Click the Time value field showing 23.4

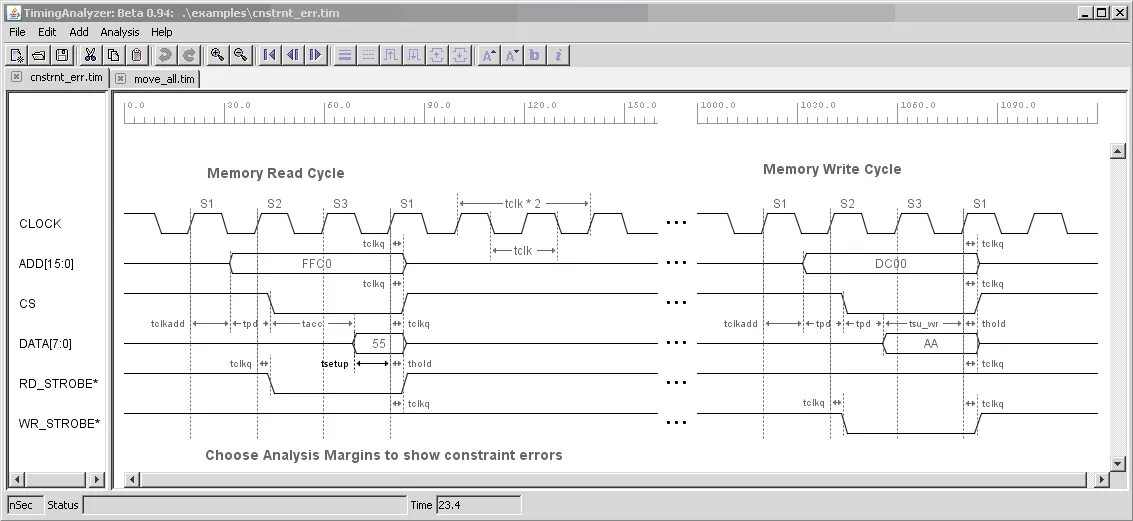pyautogui.click(x=478, y=505)
